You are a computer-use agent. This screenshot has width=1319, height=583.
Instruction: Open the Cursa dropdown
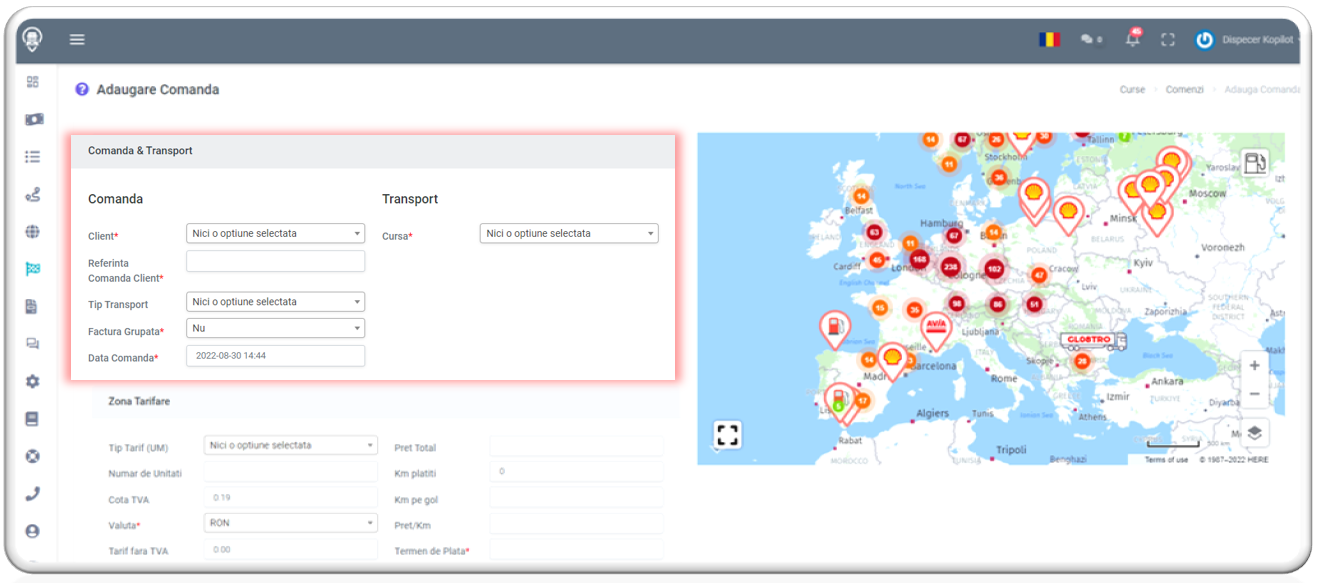(569, 234)
